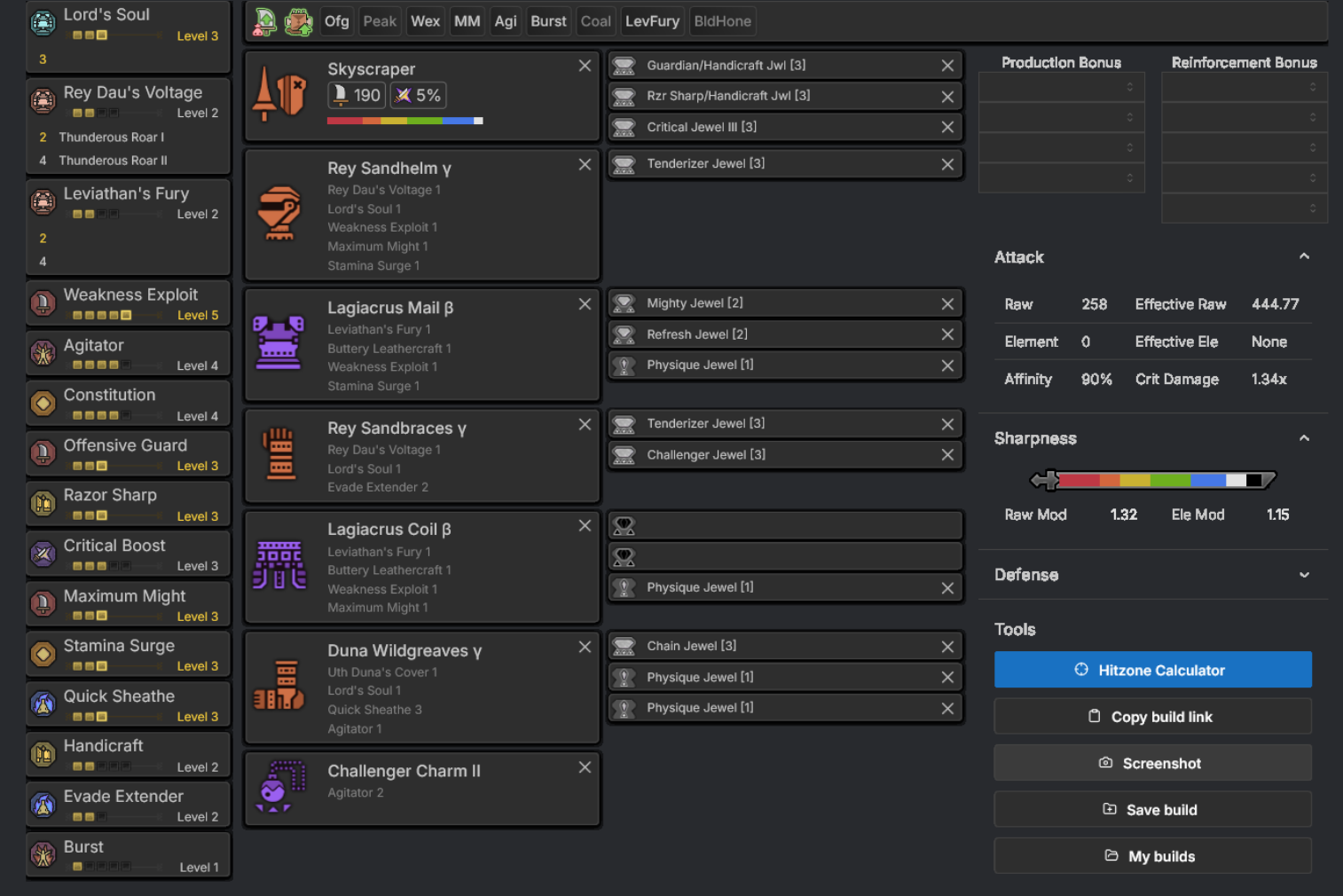Remove the Challenger Jewel [3] decoration

click(x=947, y=455)
